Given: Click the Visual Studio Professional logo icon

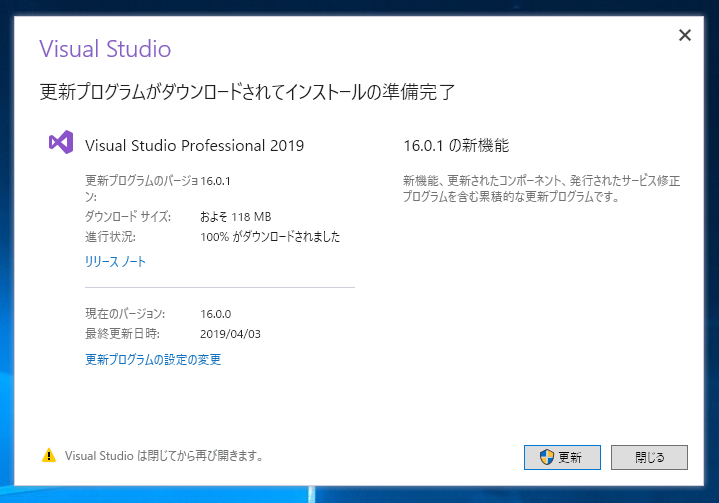Looking at the screenshot, I should click(61, 142).
